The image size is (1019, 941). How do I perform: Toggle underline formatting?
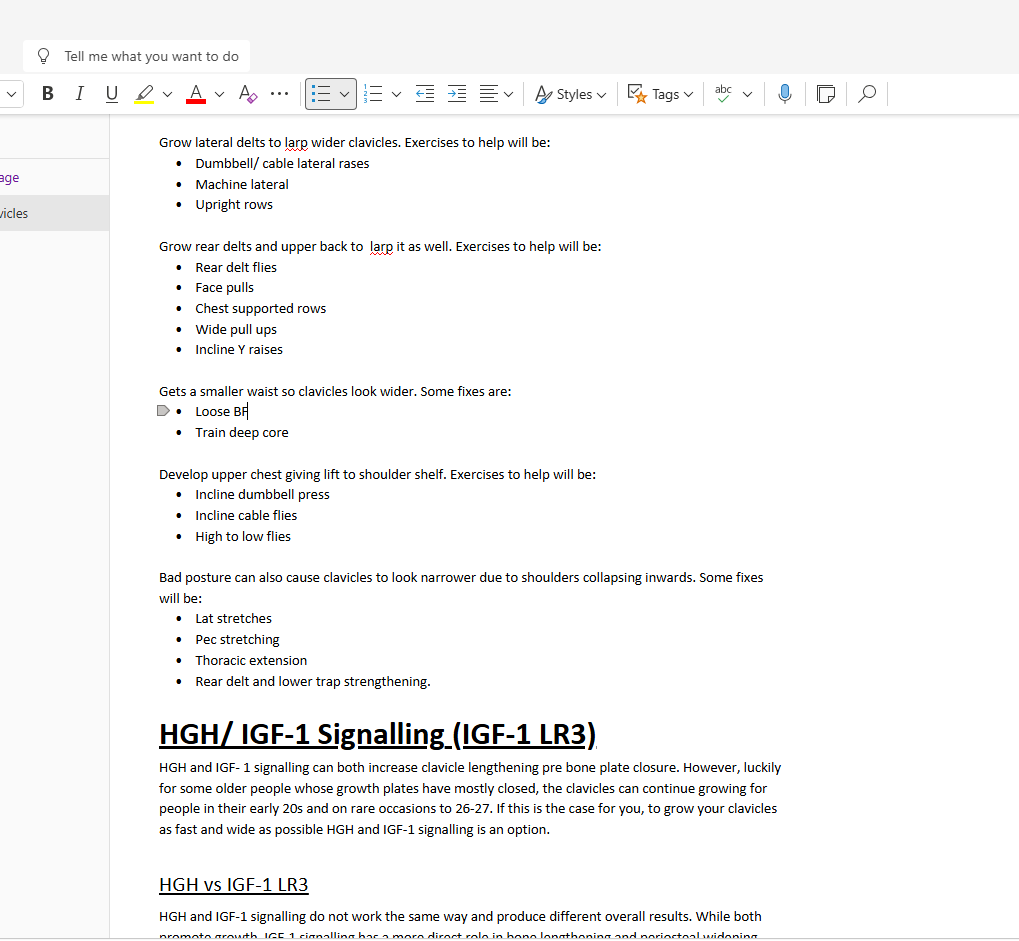[111, 94]
